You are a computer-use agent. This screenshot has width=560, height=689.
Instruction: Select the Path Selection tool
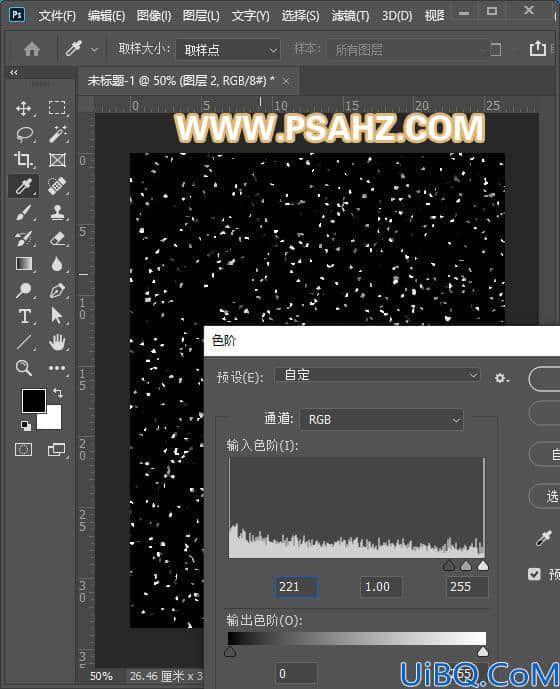point(57,316)
